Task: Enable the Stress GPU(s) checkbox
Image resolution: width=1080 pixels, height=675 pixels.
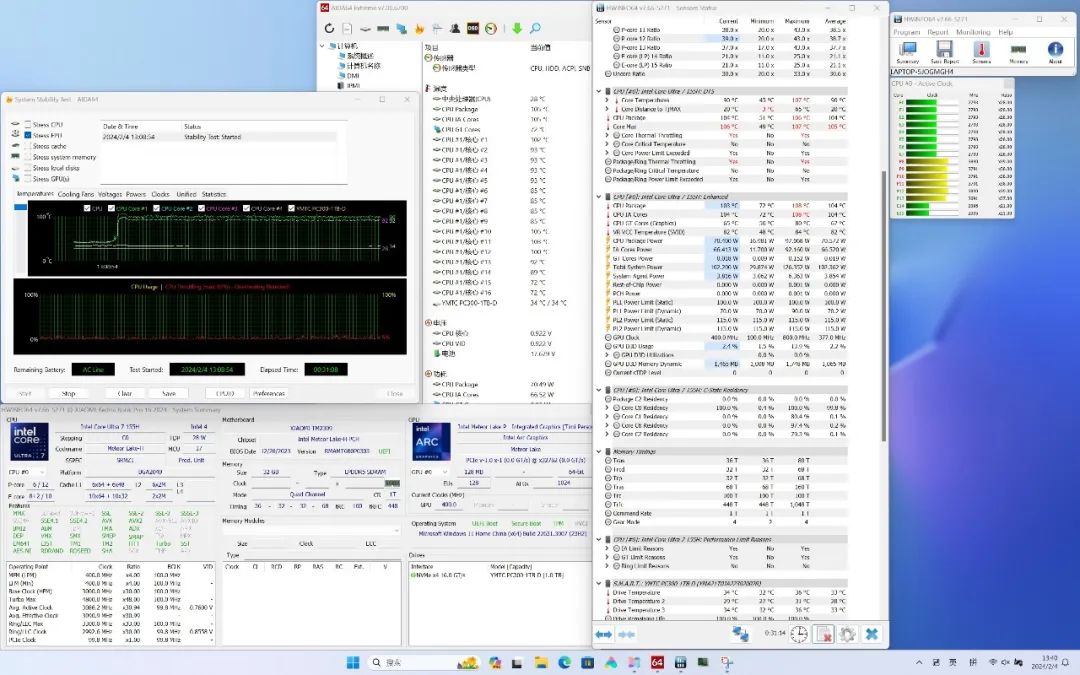Action: click(28, 178)
